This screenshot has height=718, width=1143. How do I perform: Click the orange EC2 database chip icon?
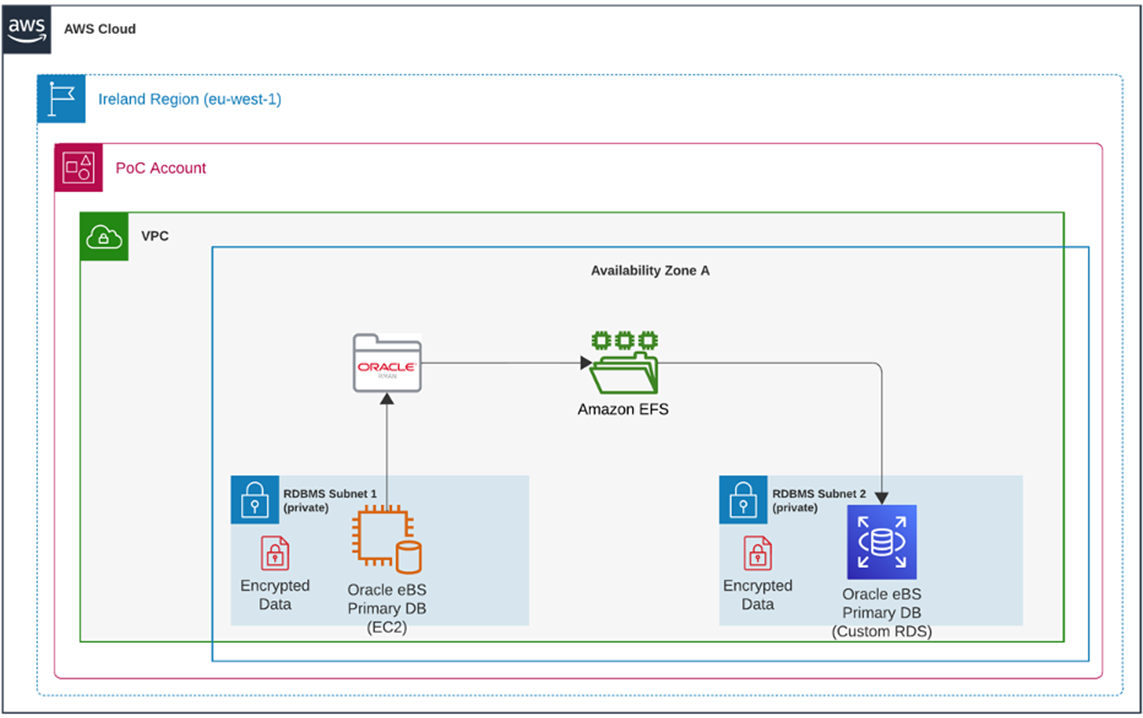[386, 540]
